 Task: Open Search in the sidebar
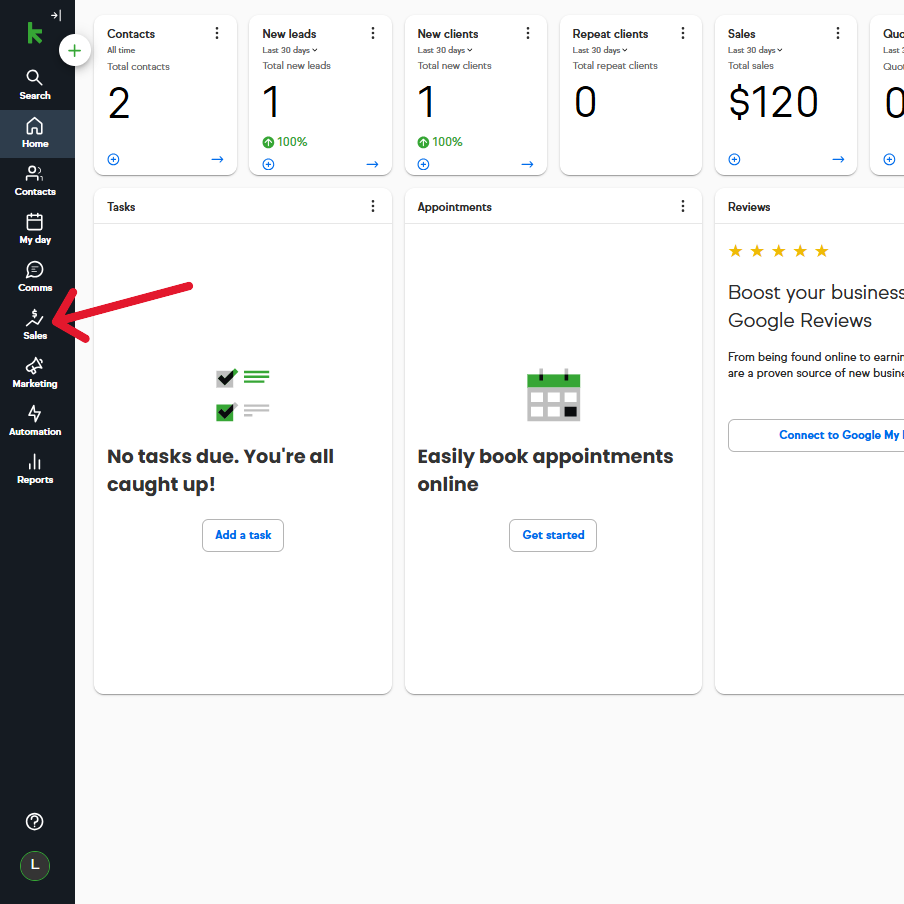(35, 84)
